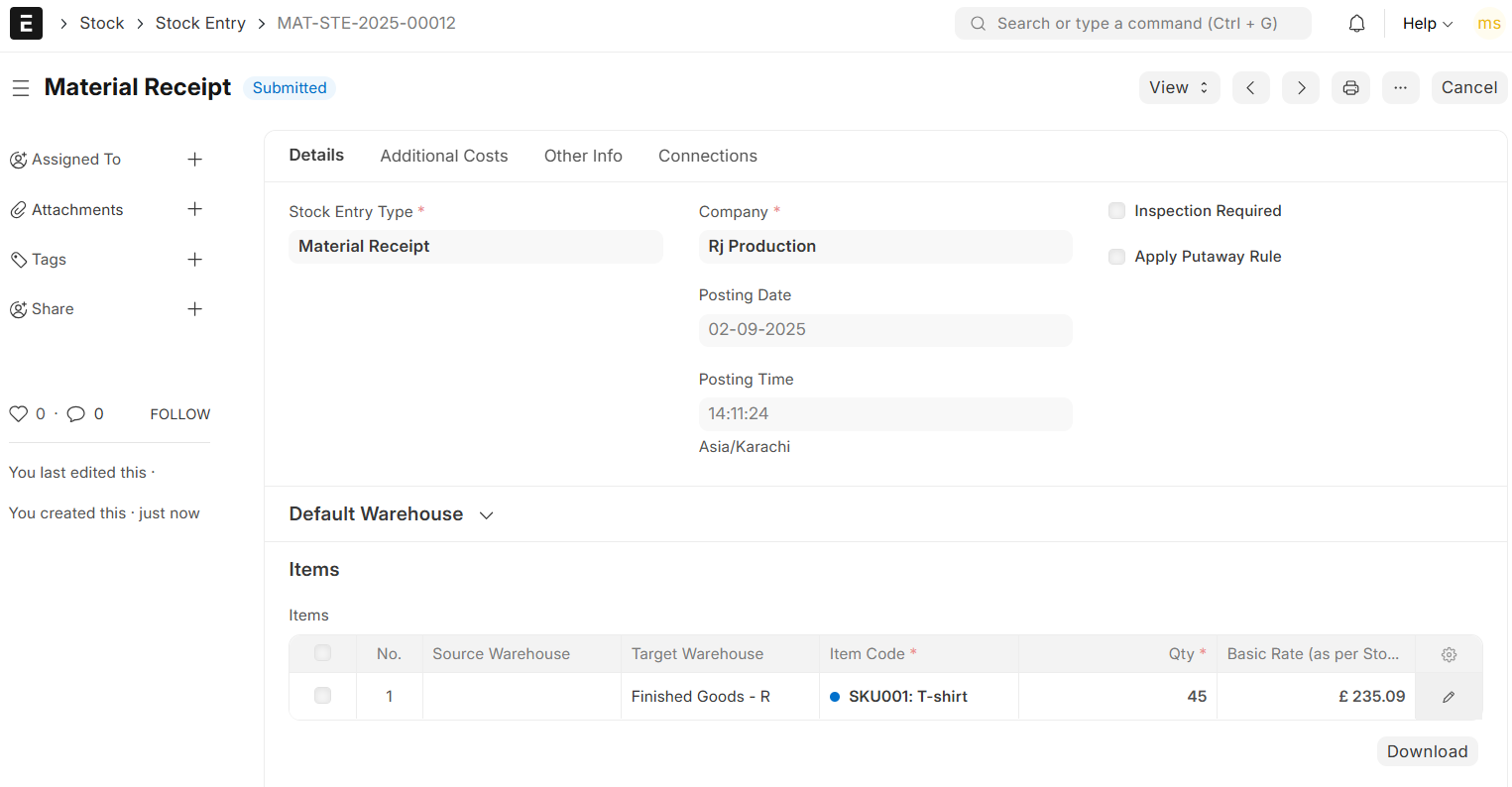Screen dimensions: 1512x787
Task: Open the Help dropdown menu
Action: [x=1427, y=24]
